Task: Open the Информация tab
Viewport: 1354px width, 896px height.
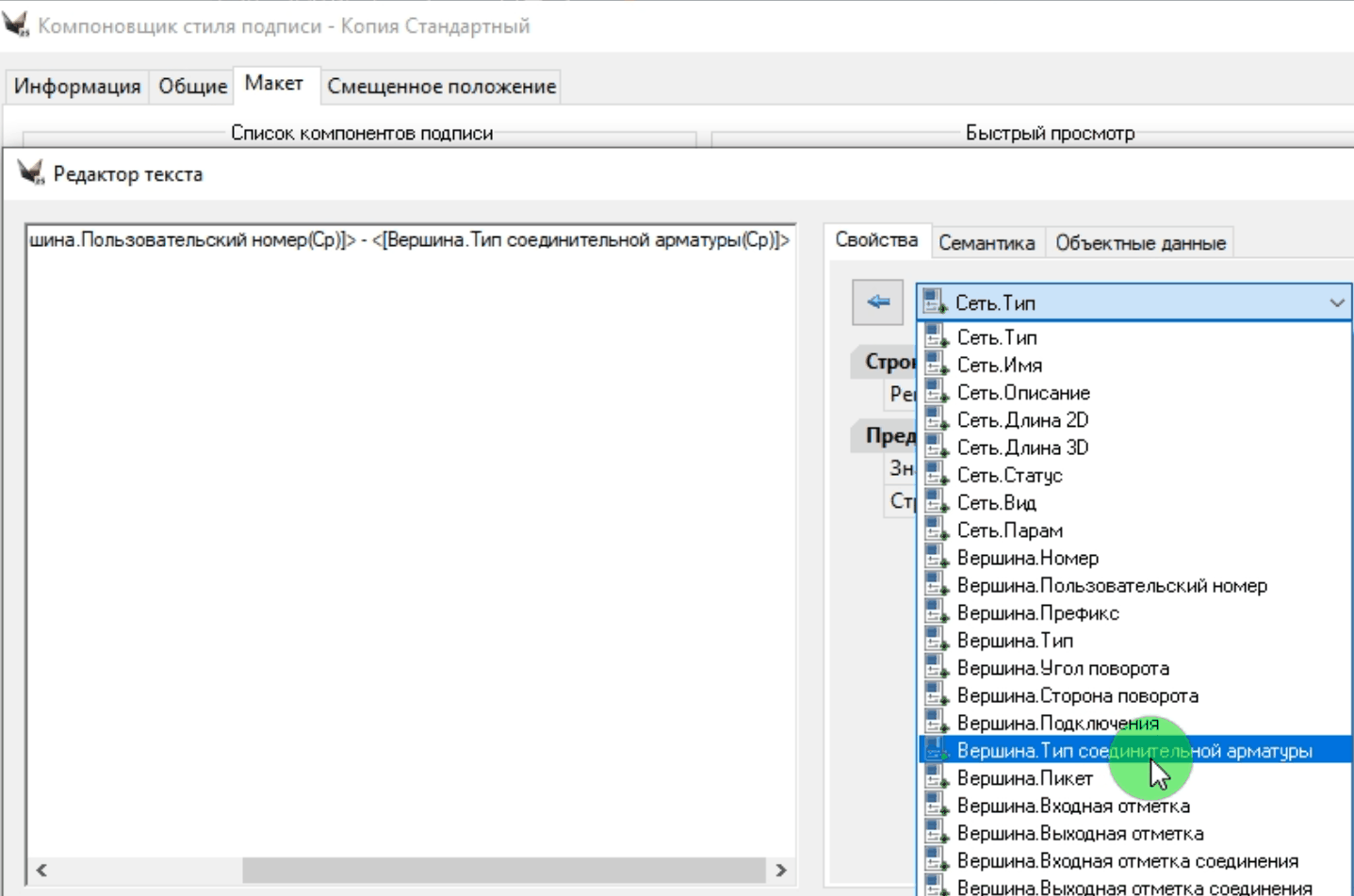Action: point(77,87)
